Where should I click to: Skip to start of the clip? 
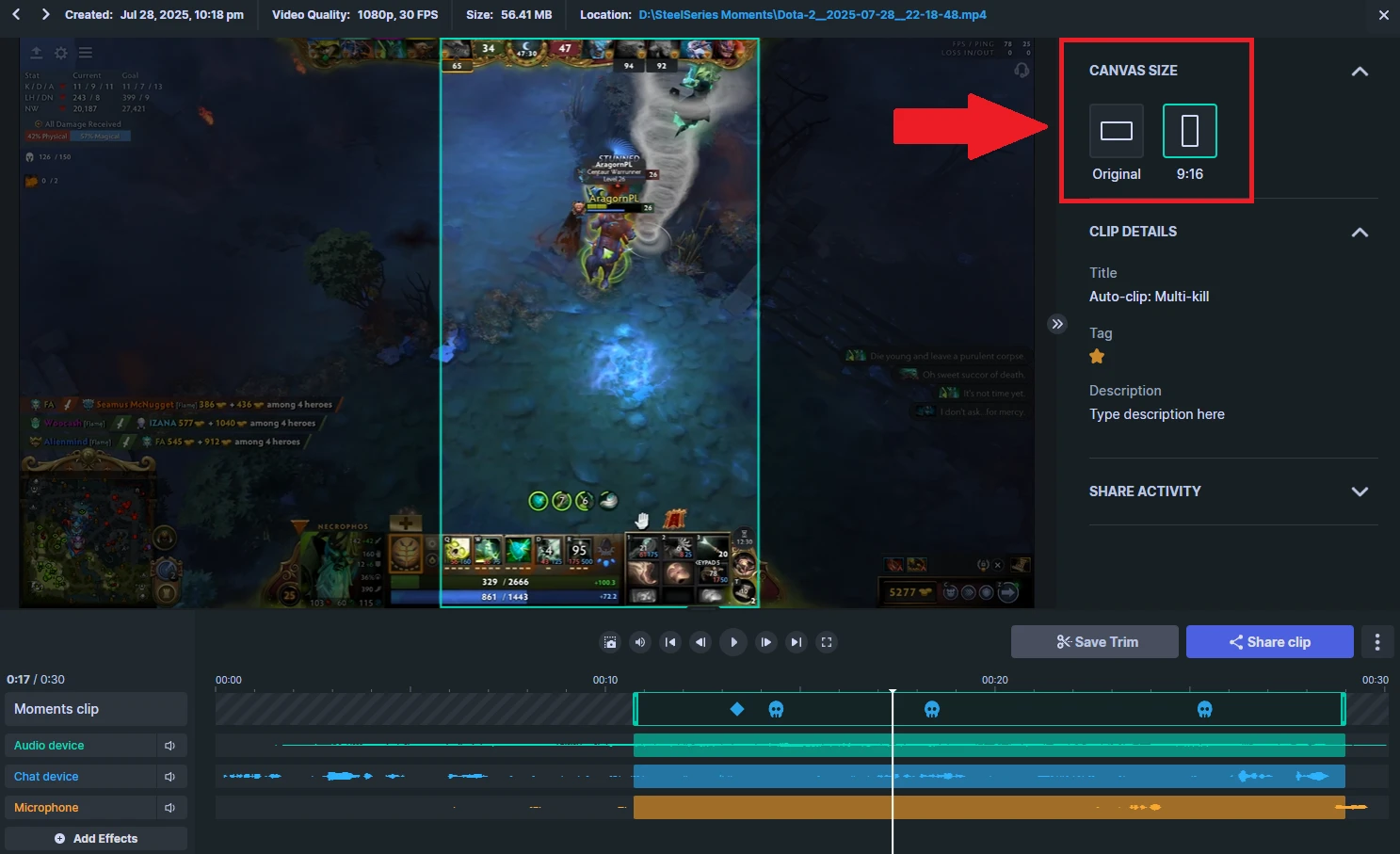point(670,642)
